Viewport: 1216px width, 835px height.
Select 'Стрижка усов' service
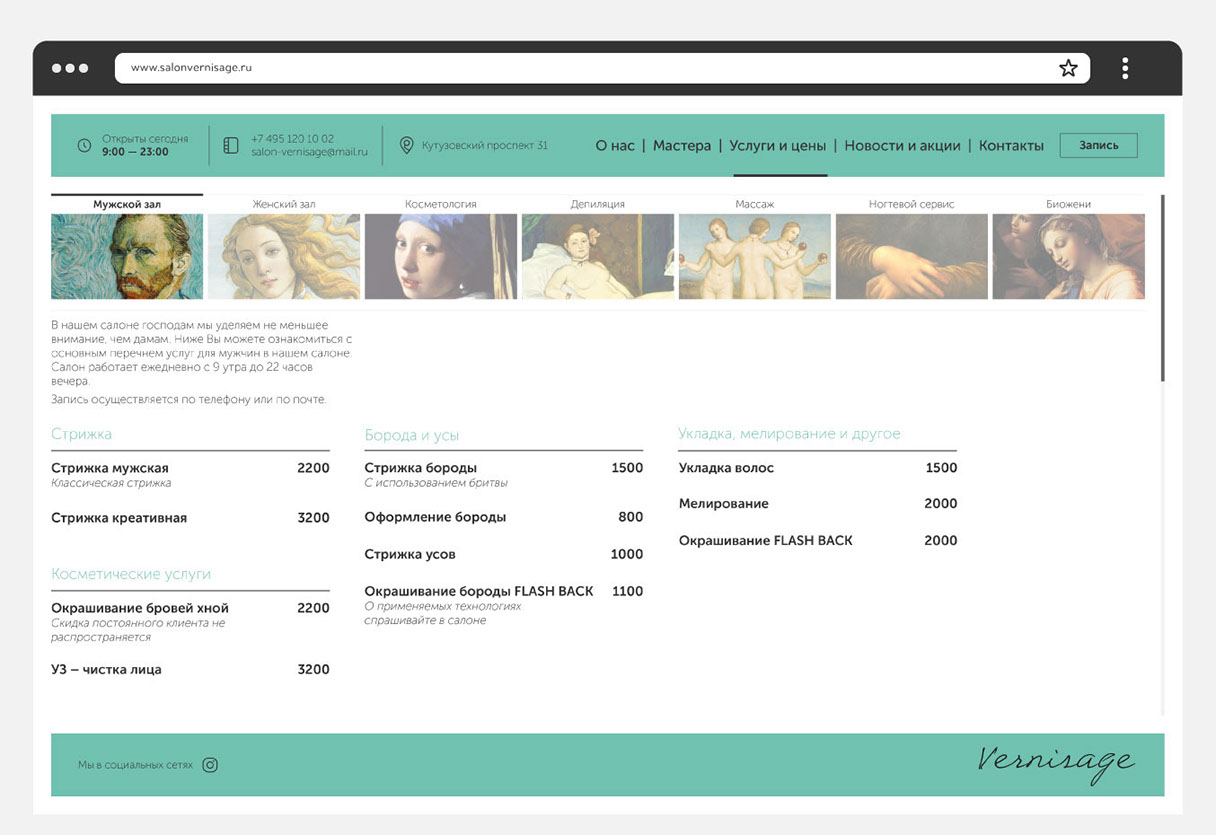click(504, 554)
